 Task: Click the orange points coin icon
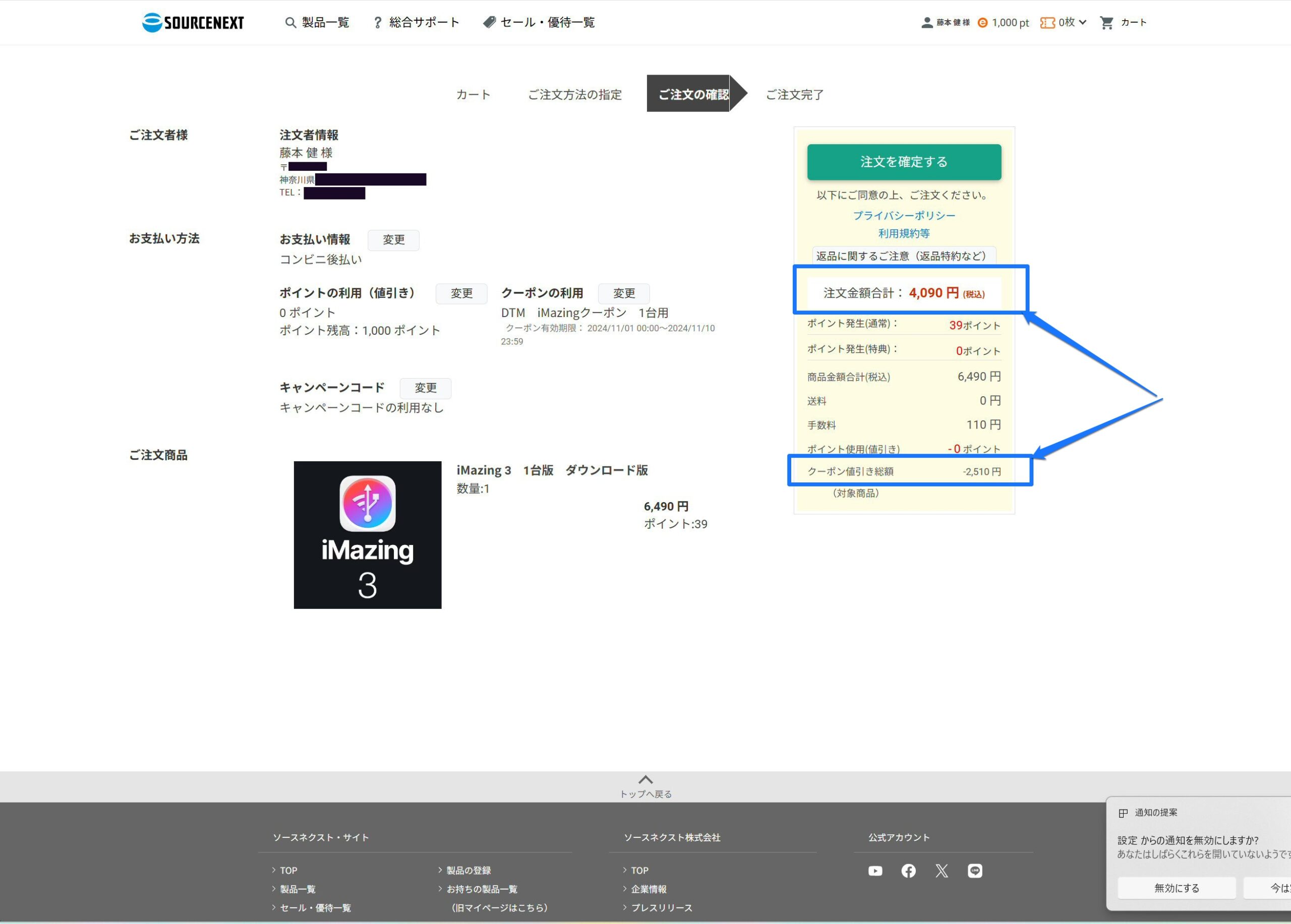[x=982, y=23]
